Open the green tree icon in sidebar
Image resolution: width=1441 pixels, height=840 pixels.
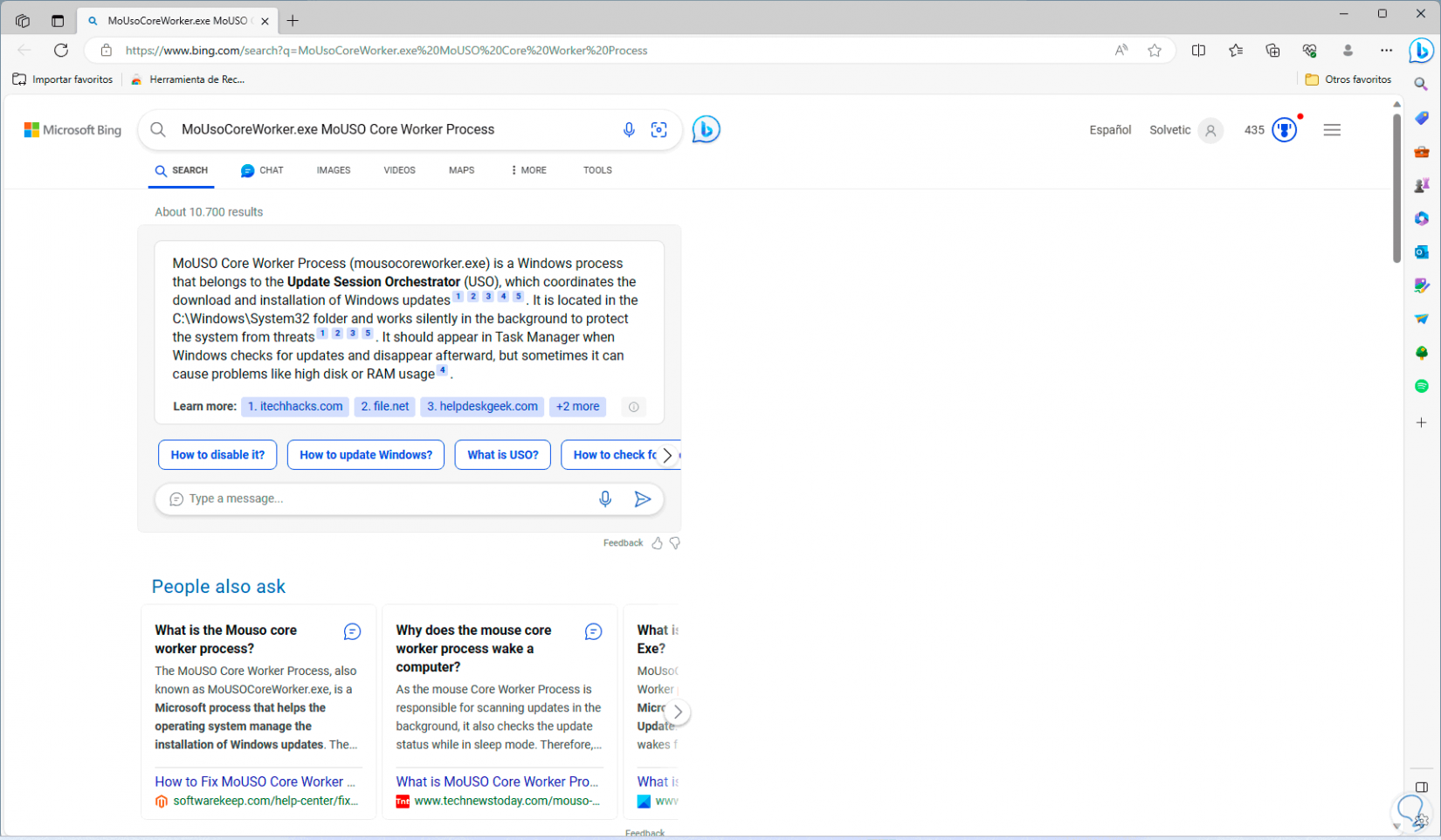[1422, 353]
